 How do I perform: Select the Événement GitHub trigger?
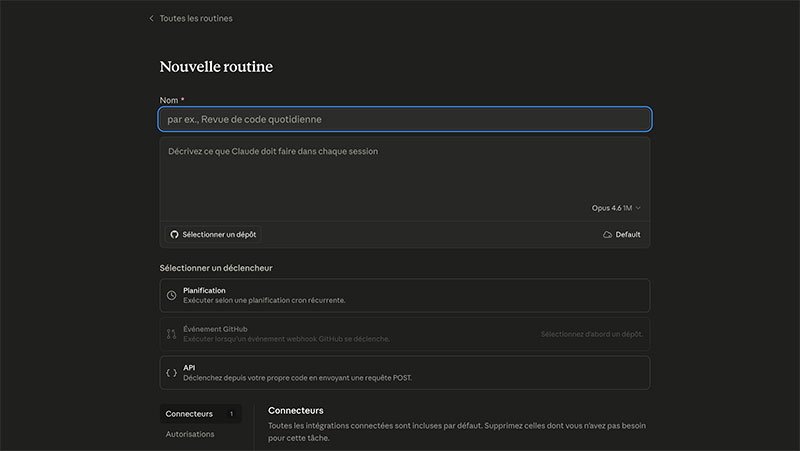coord(405,334)
